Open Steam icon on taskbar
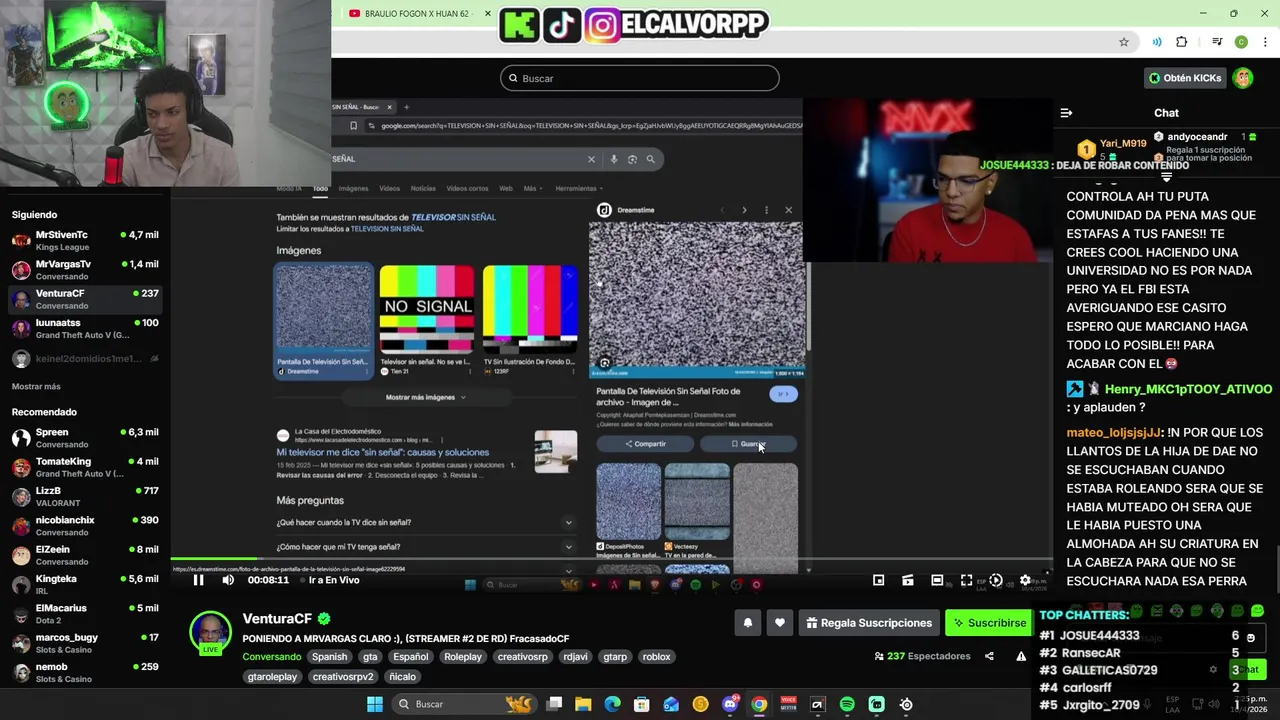The width and height of the screenshot is (1280, 720). (906, 704)
